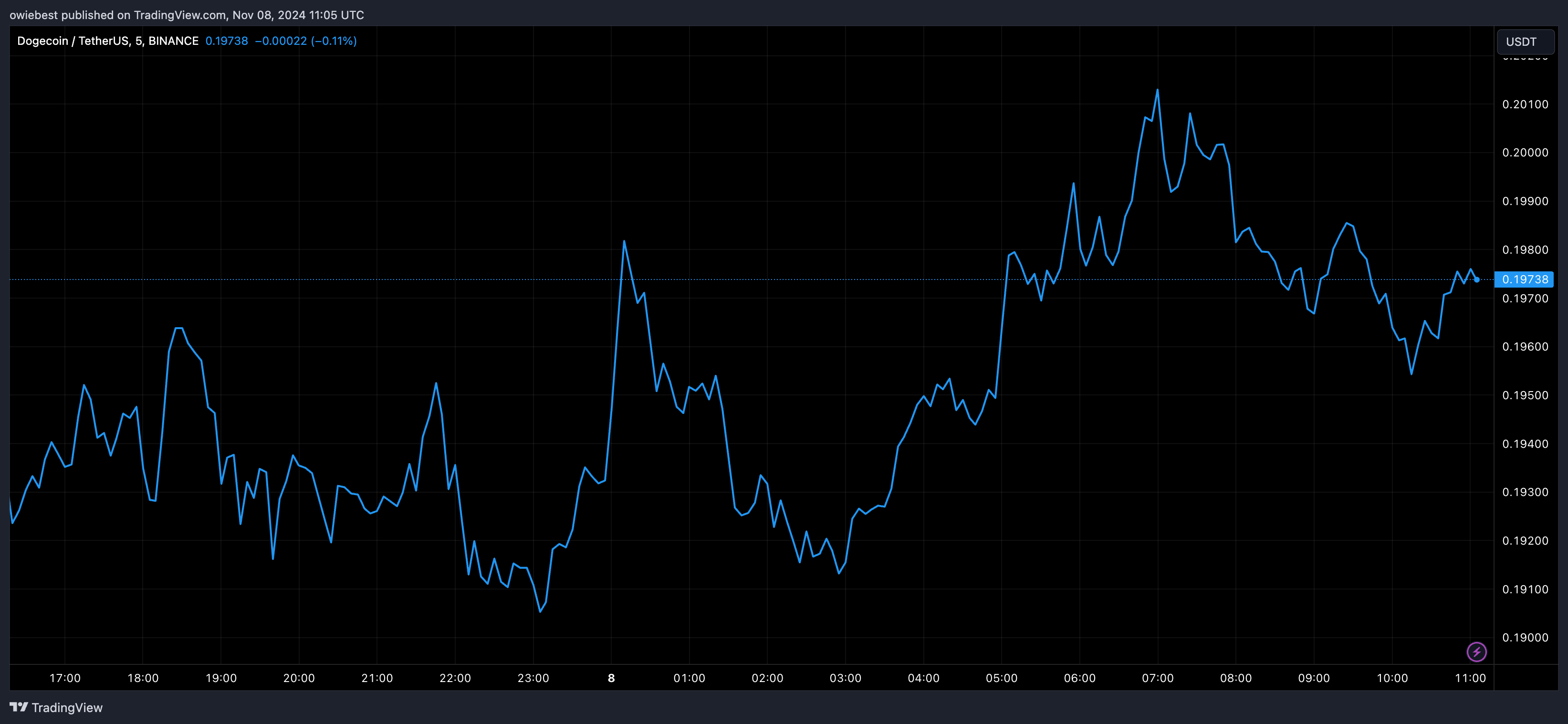1568x724 pixels.
Task: Click the 0.19000 price axis label
Action: [x=1525, y=637]
